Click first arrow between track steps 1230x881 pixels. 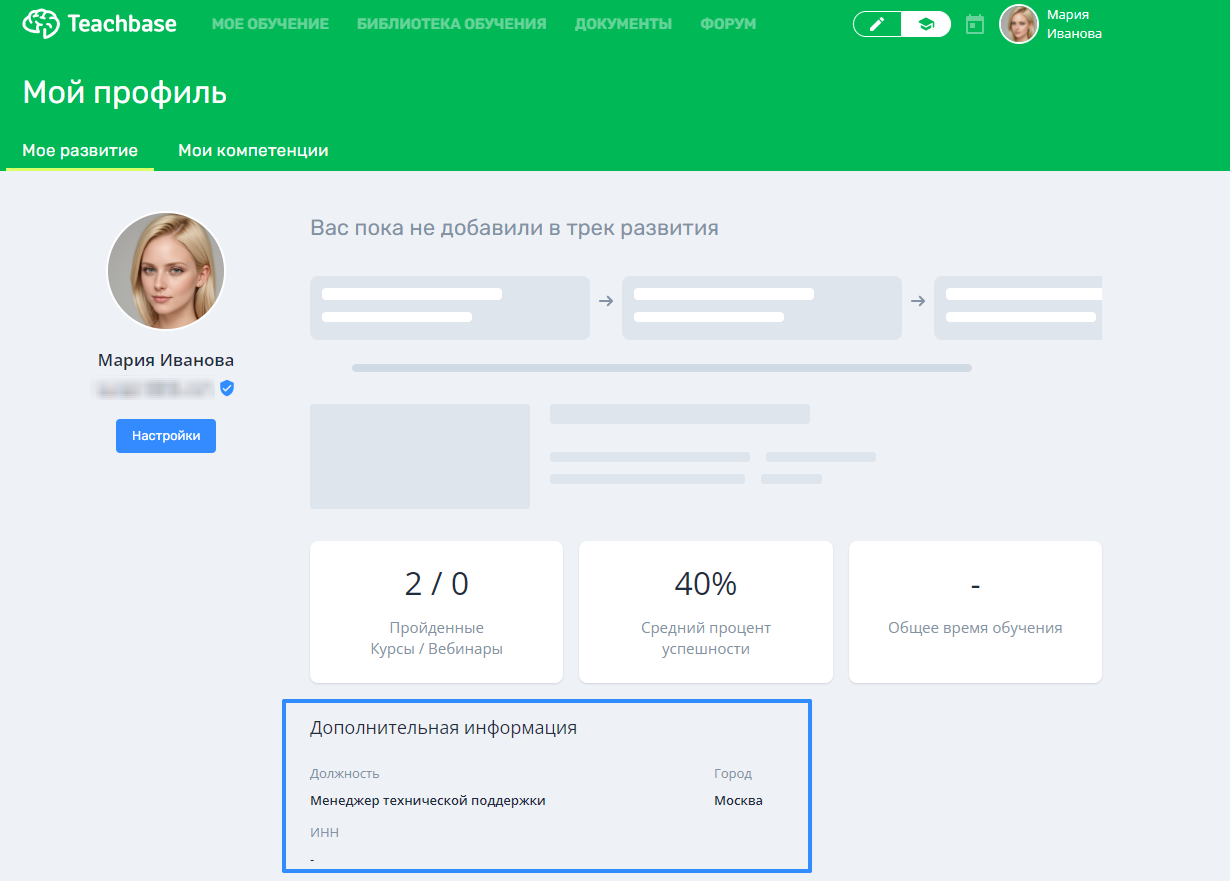click(x=606, y=301)
